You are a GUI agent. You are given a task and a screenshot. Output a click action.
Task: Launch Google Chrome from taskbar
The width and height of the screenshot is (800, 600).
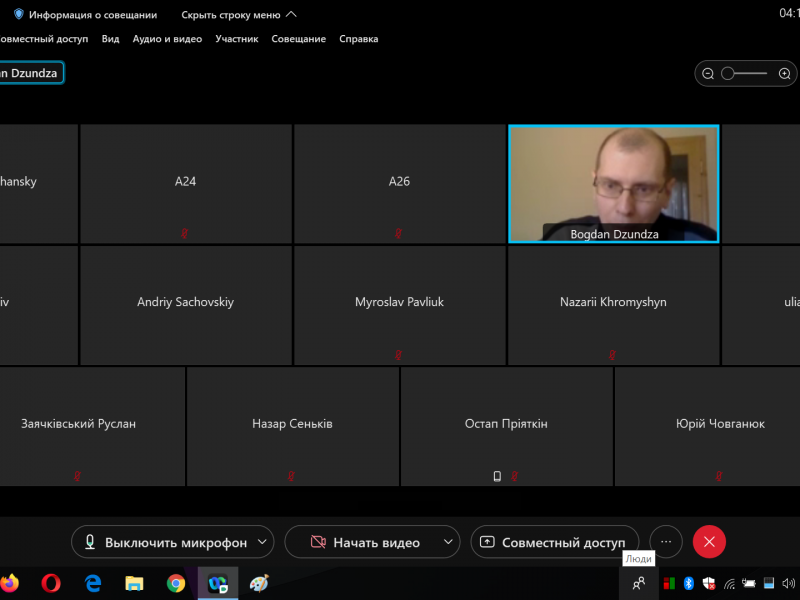coord(176,583)
